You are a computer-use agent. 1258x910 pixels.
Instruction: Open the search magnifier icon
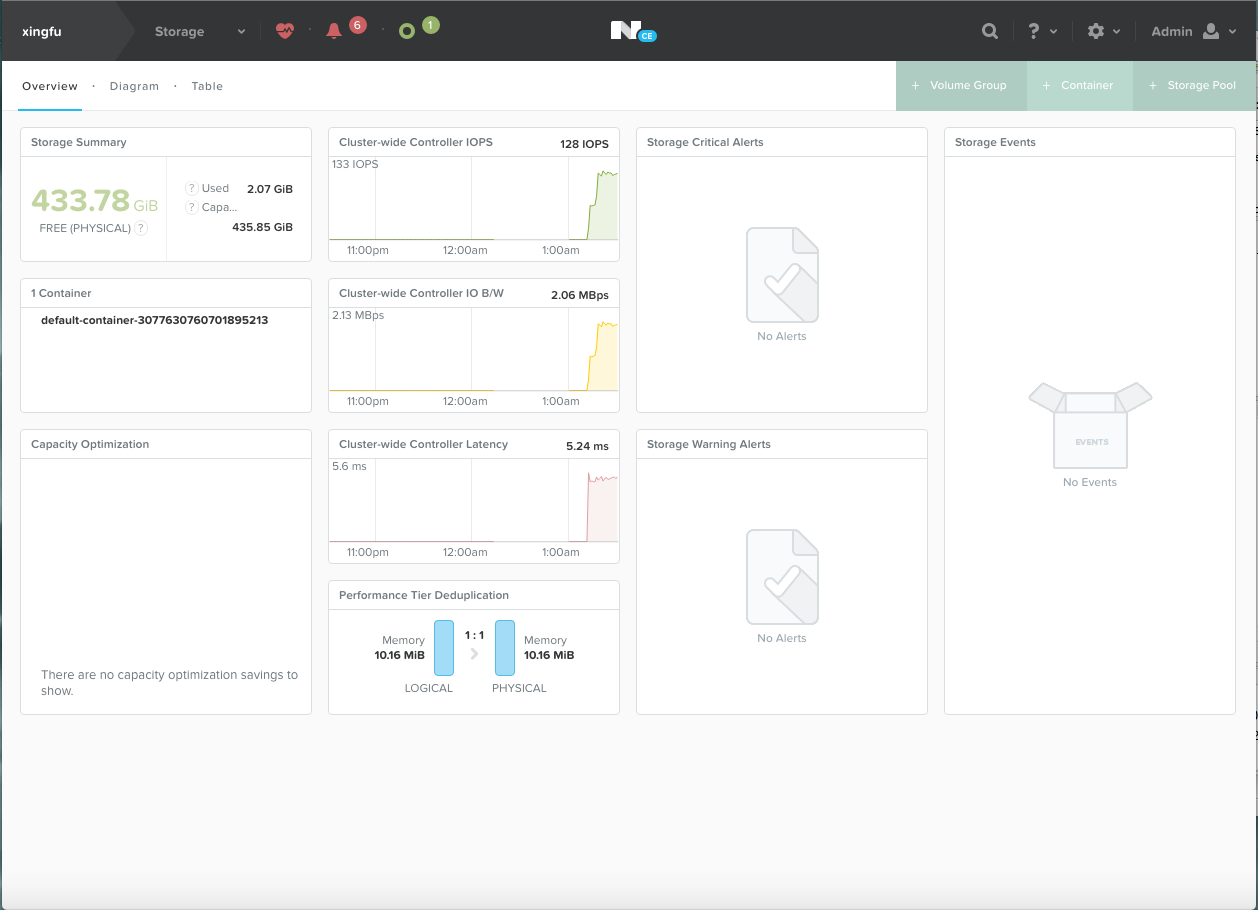990,31
